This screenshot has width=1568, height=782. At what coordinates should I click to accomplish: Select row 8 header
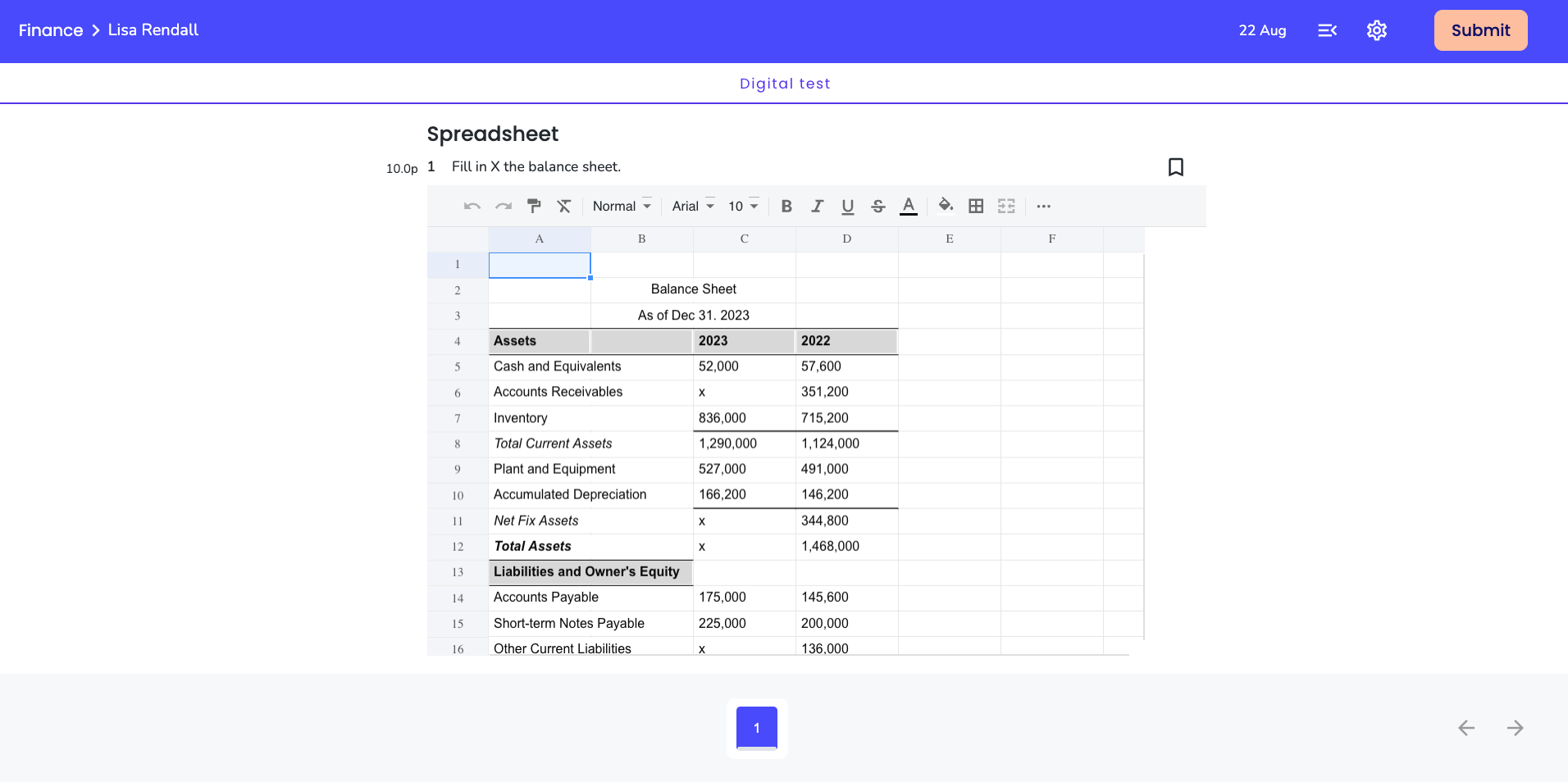458,444
